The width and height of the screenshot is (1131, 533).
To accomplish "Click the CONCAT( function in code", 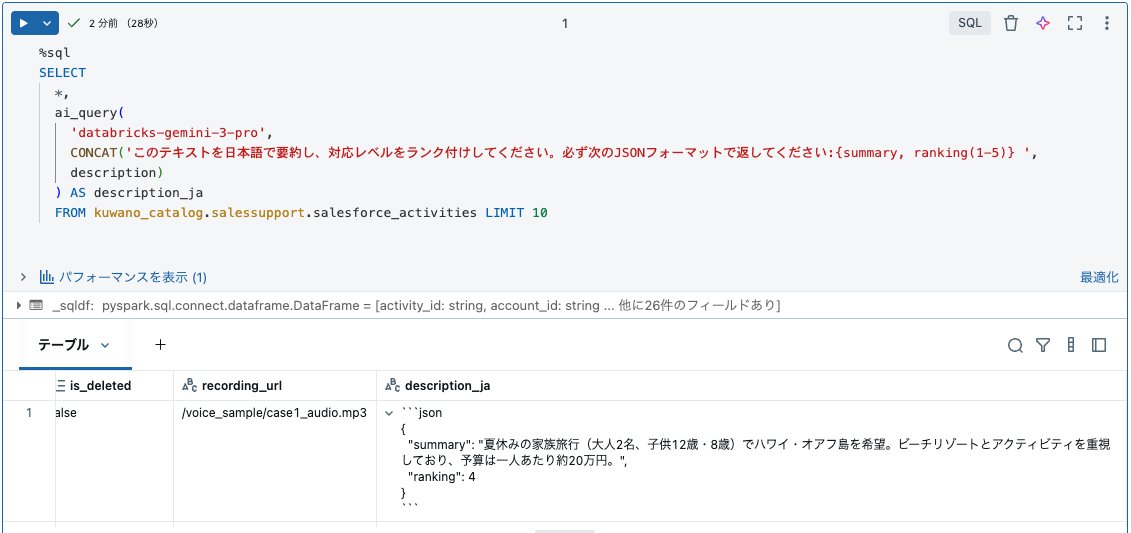I will tap(98, 153).
